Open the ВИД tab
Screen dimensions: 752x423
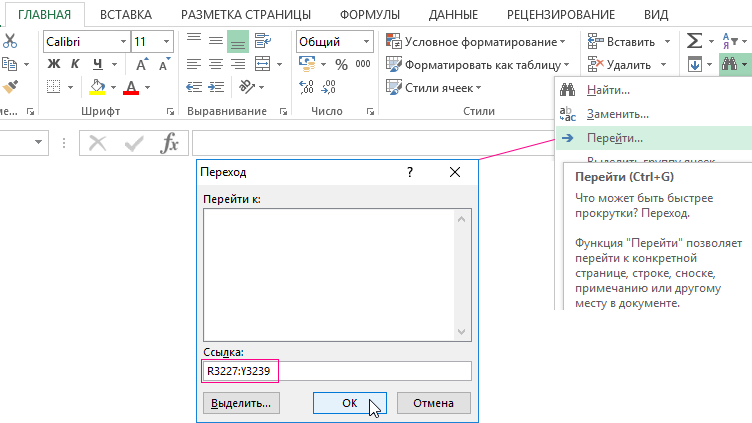(656, 15)
